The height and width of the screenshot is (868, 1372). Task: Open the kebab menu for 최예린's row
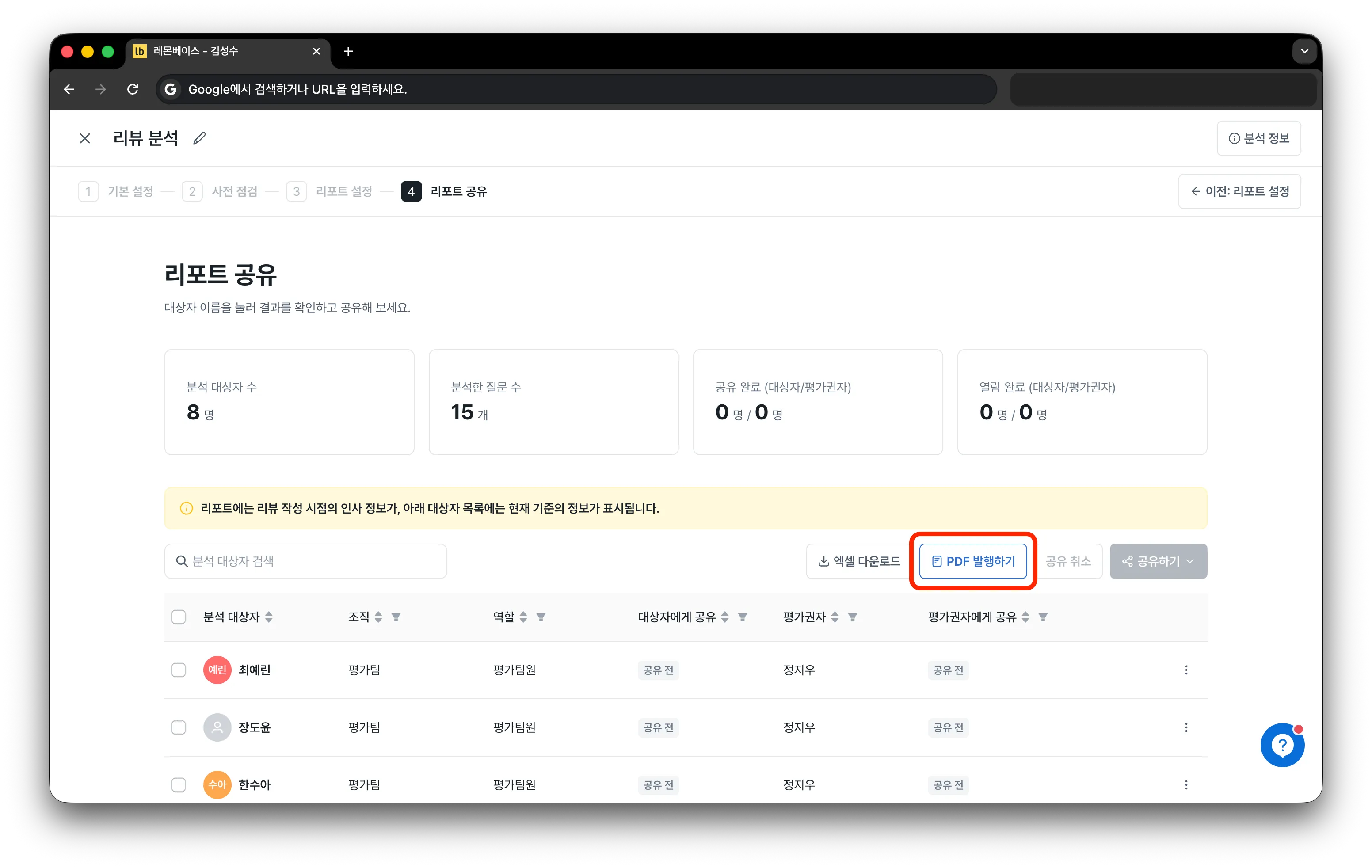click(x=1186, y=670)
